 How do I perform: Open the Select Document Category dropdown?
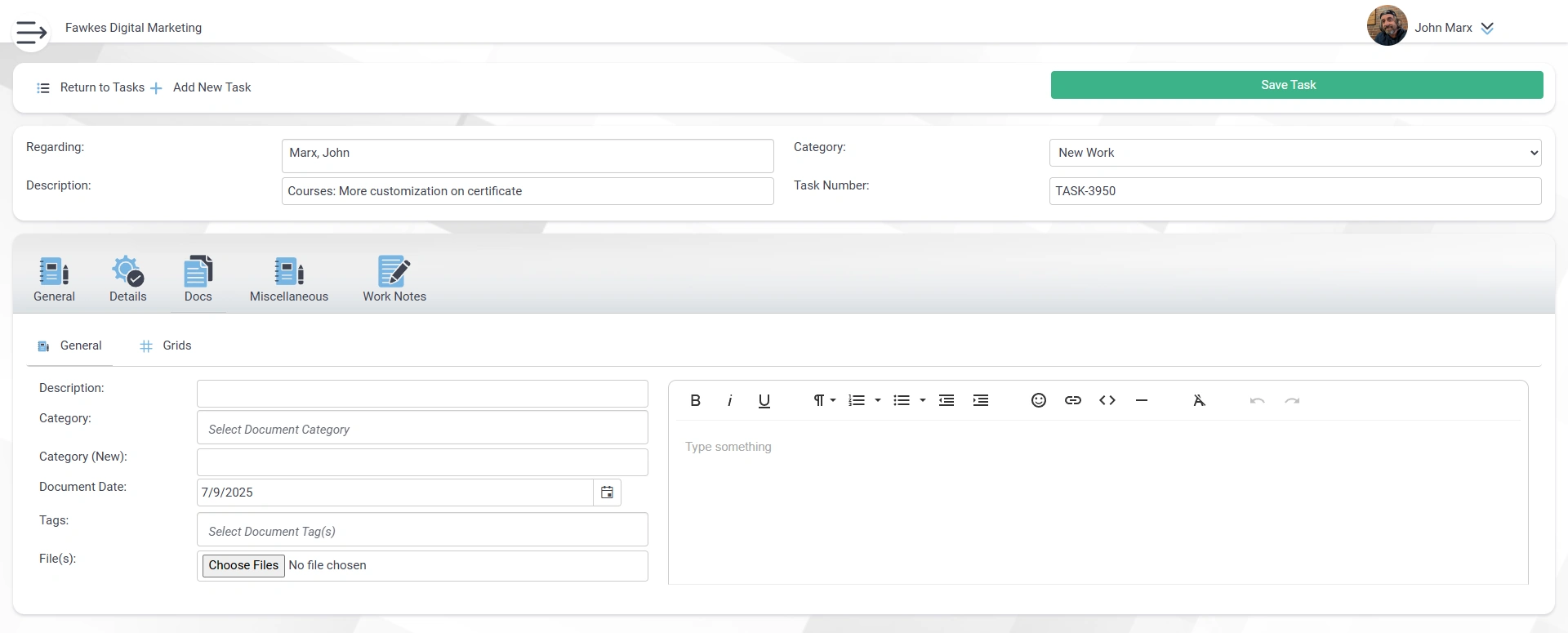(422, 427)
